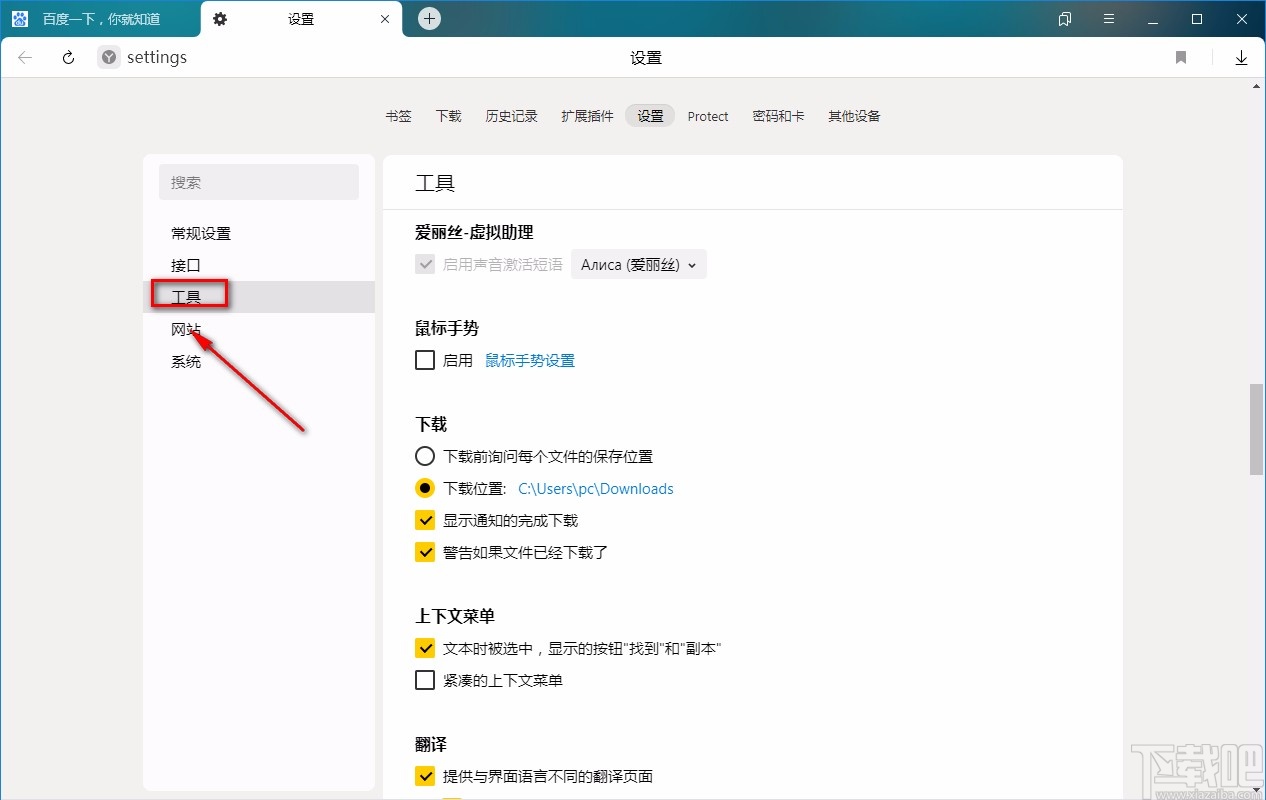1266x800 pixels.
Task: Click the site badge icon before settings URL
Action: coord(107,57)
